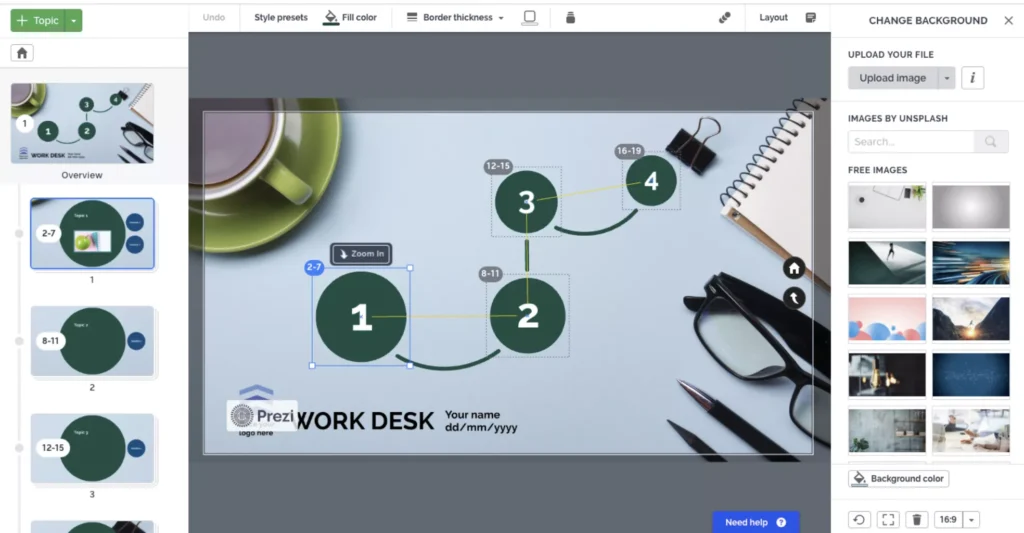Click the animation path icon in toolbar
The height and width of the screenshot is (533, 1024).
(x=724, y=18)
